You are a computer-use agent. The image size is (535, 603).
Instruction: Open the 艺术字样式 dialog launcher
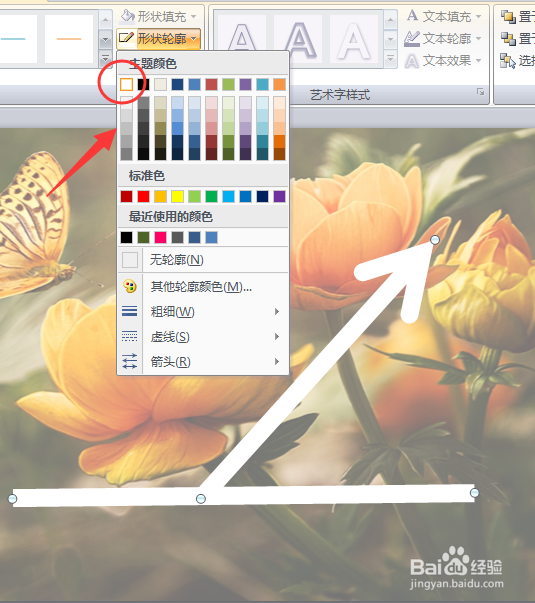(x=480, y=92)
